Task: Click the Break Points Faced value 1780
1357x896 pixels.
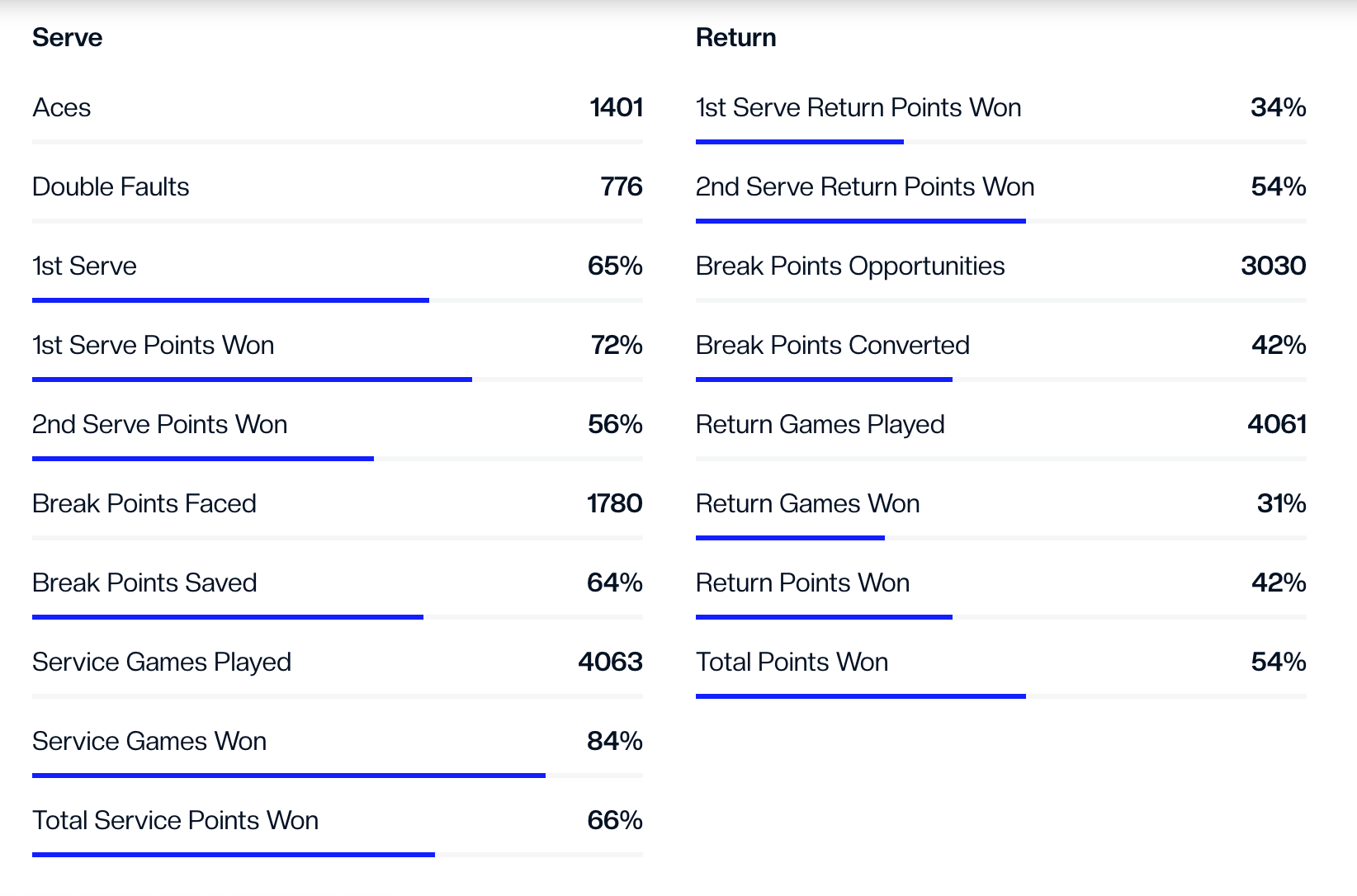Action: (614, 504)
